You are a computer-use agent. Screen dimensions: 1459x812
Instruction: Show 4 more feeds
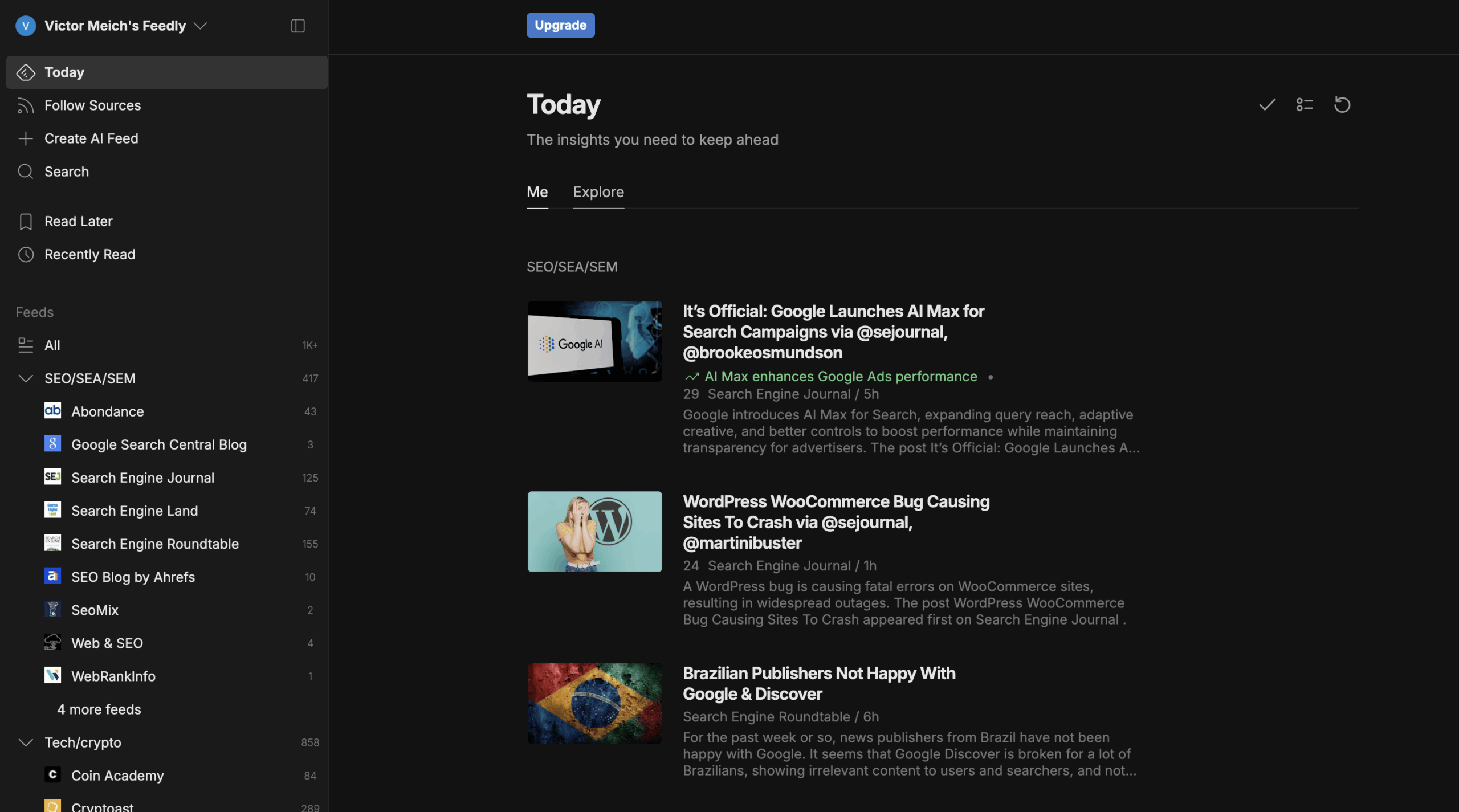tap(99, 709)
